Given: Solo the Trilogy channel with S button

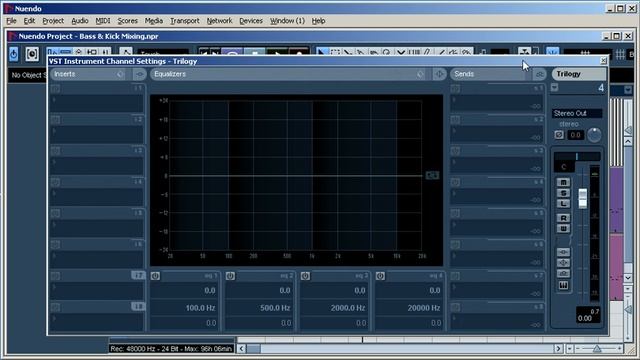Looking at the screenshot, I should [x=564, y=193].
